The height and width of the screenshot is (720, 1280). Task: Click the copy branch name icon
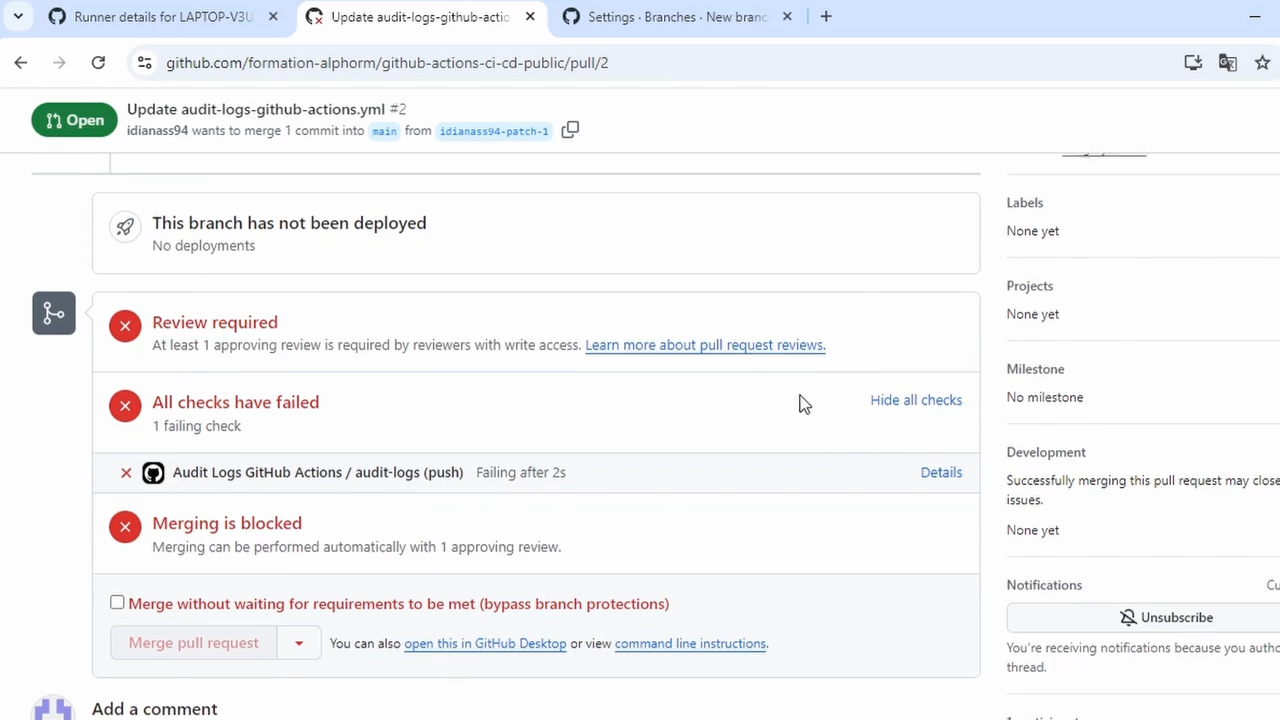point(570,129)
